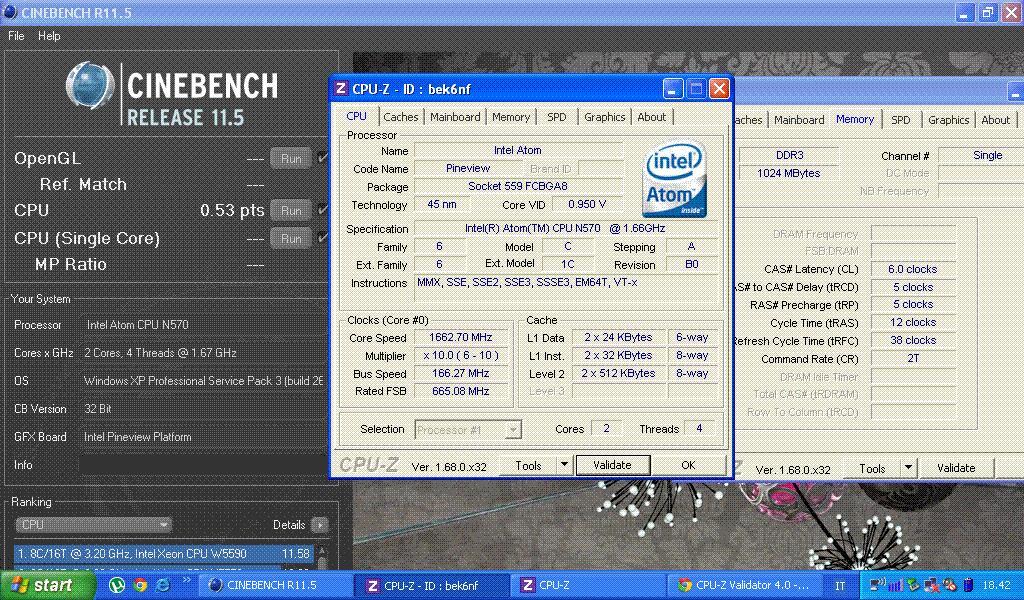
Task: Toggle CPU (Single Core) test checkbox
Action: pos(322,238)
